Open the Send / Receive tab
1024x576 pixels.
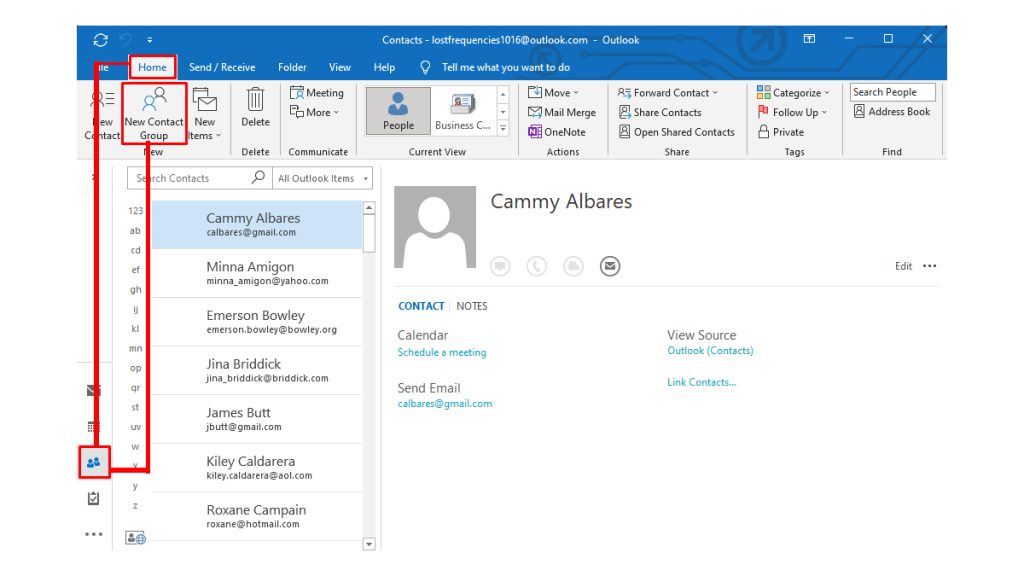(222, 67)
